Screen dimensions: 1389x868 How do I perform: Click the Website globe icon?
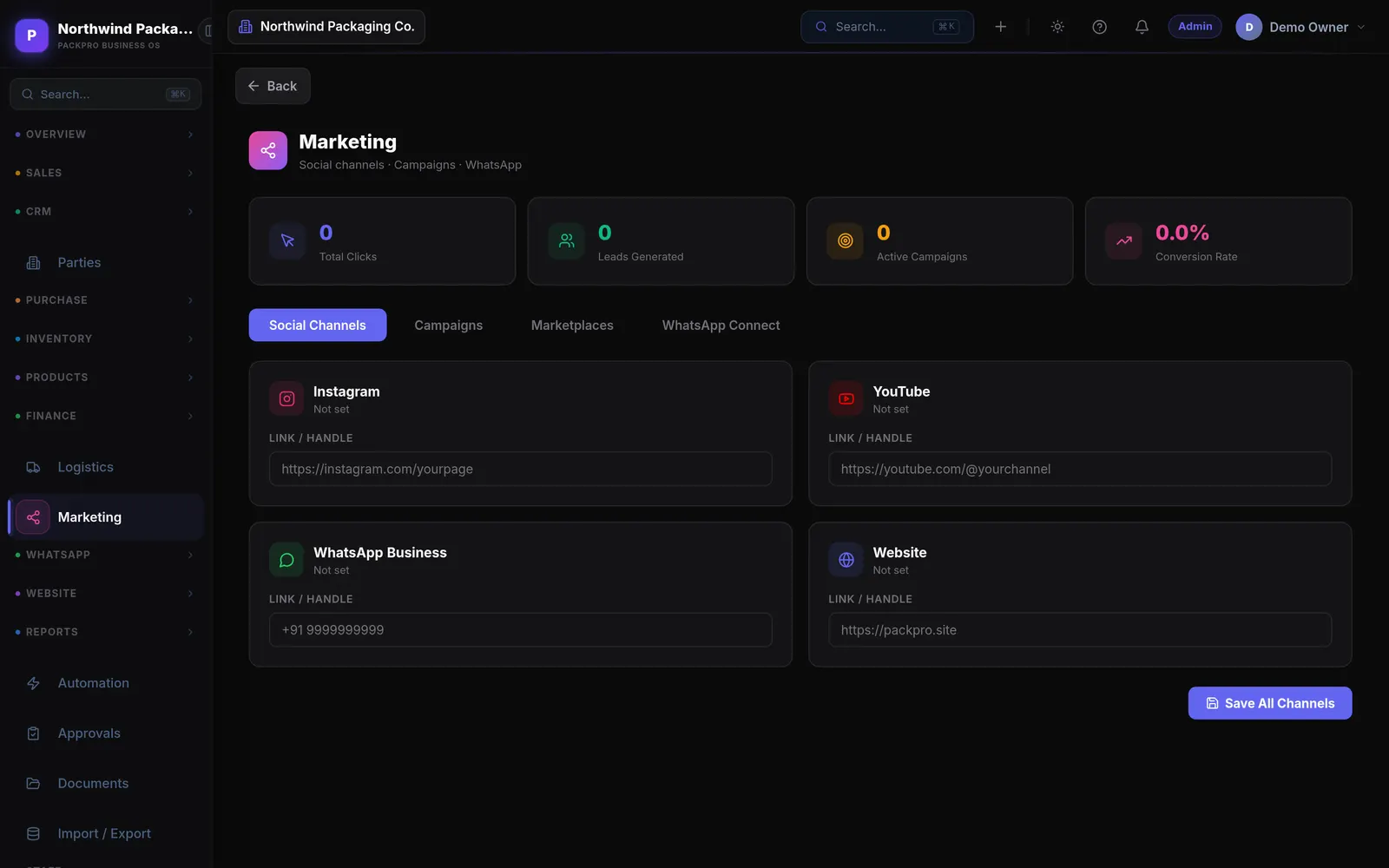[x=846, y=560]
